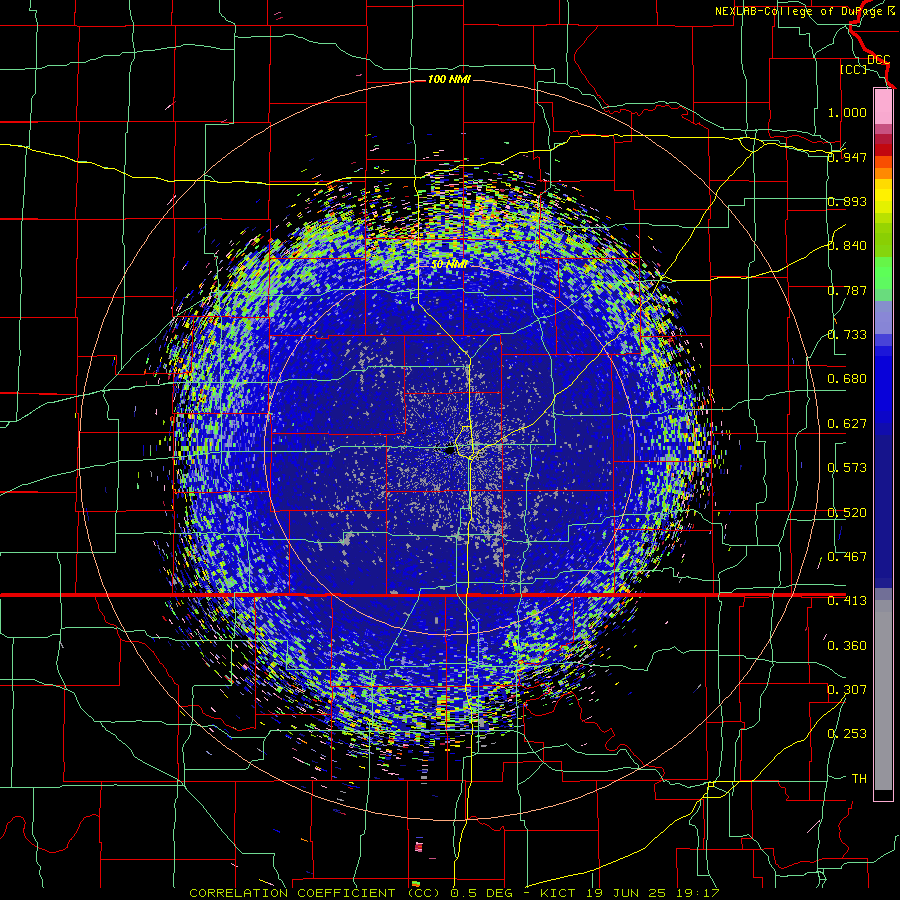Click the "0.787" legend value
This screenshot has height=900, width=900.
coord(847,290)
